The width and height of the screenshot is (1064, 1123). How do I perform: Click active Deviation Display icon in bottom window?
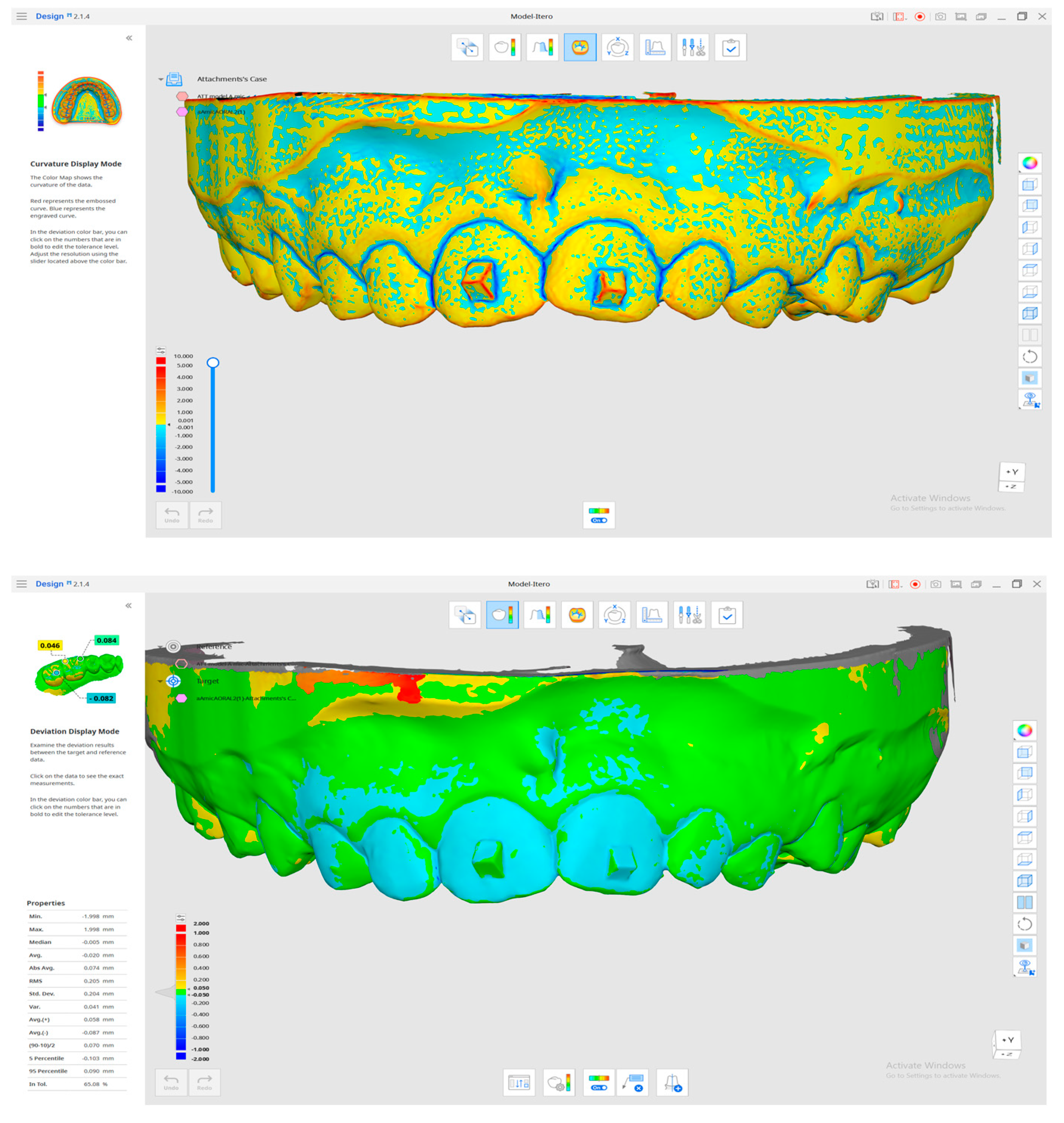(502, 614)
